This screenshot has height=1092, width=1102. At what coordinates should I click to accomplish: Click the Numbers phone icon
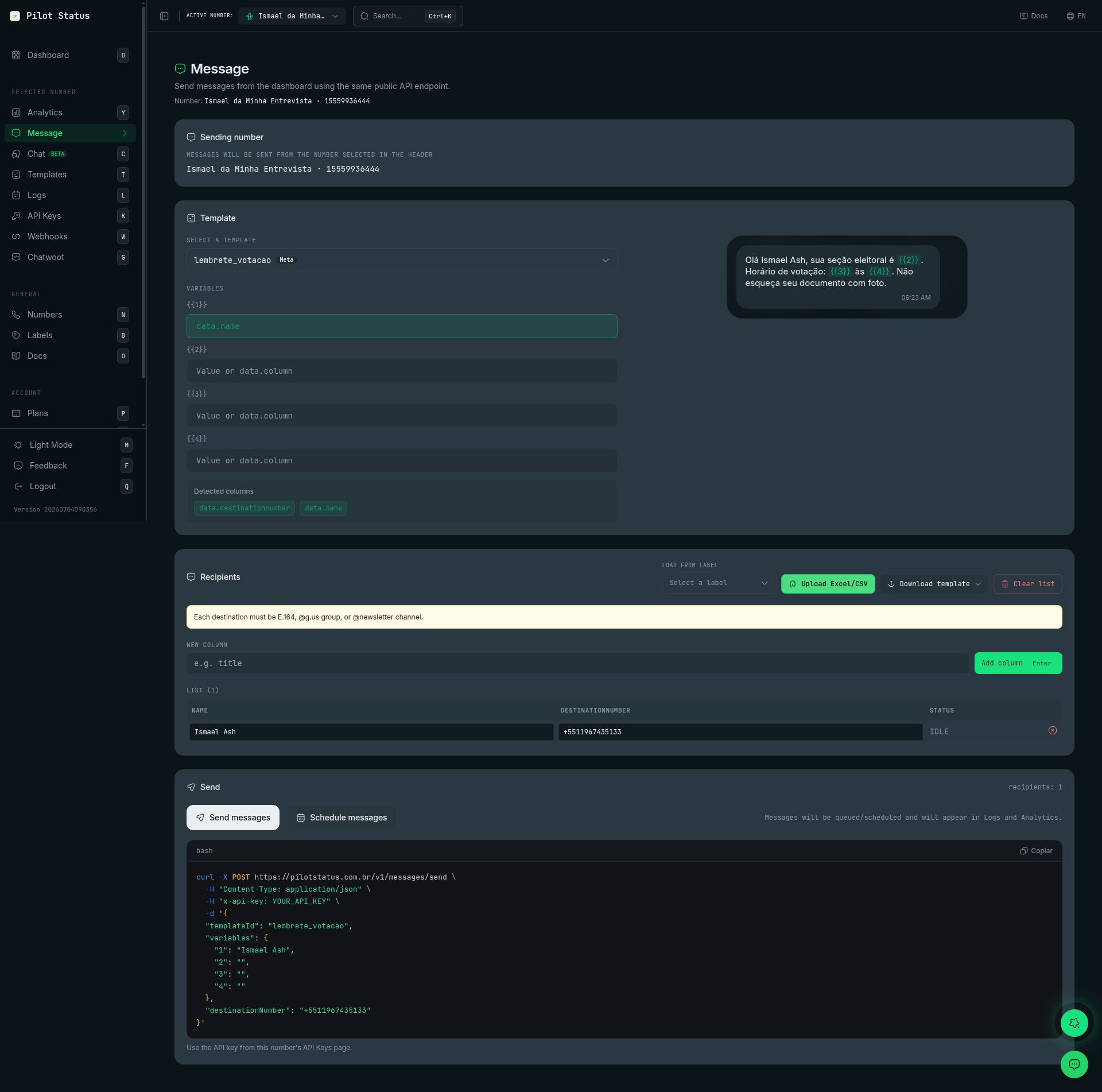point(16,315)
